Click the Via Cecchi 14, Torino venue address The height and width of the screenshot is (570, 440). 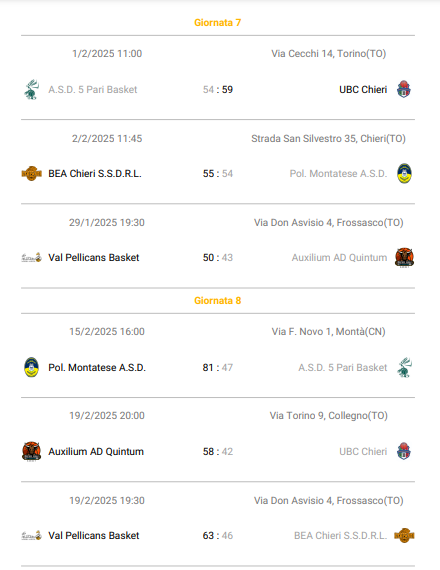coord(329,53)
